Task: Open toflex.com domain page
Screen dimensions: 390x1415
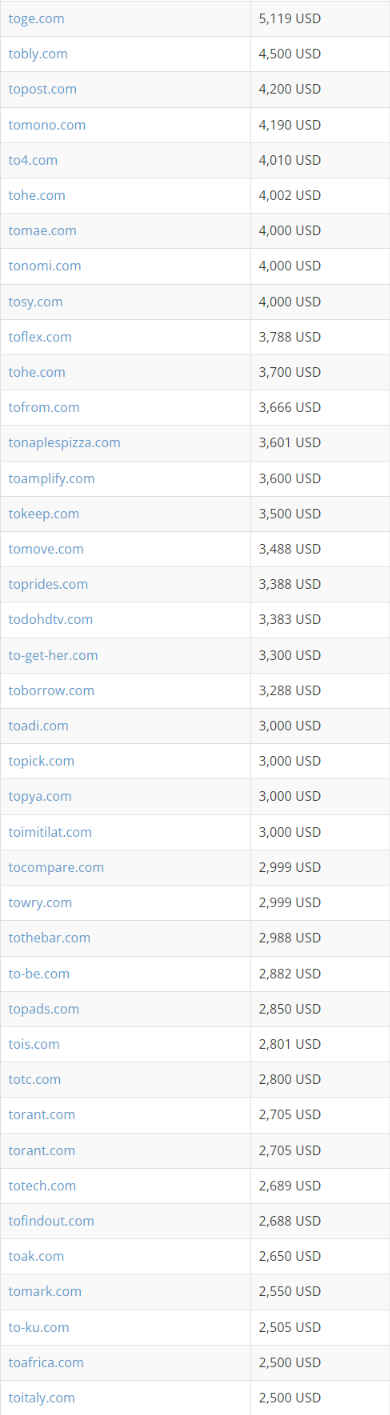Action: pyautogui.click(x=40, y=337)
